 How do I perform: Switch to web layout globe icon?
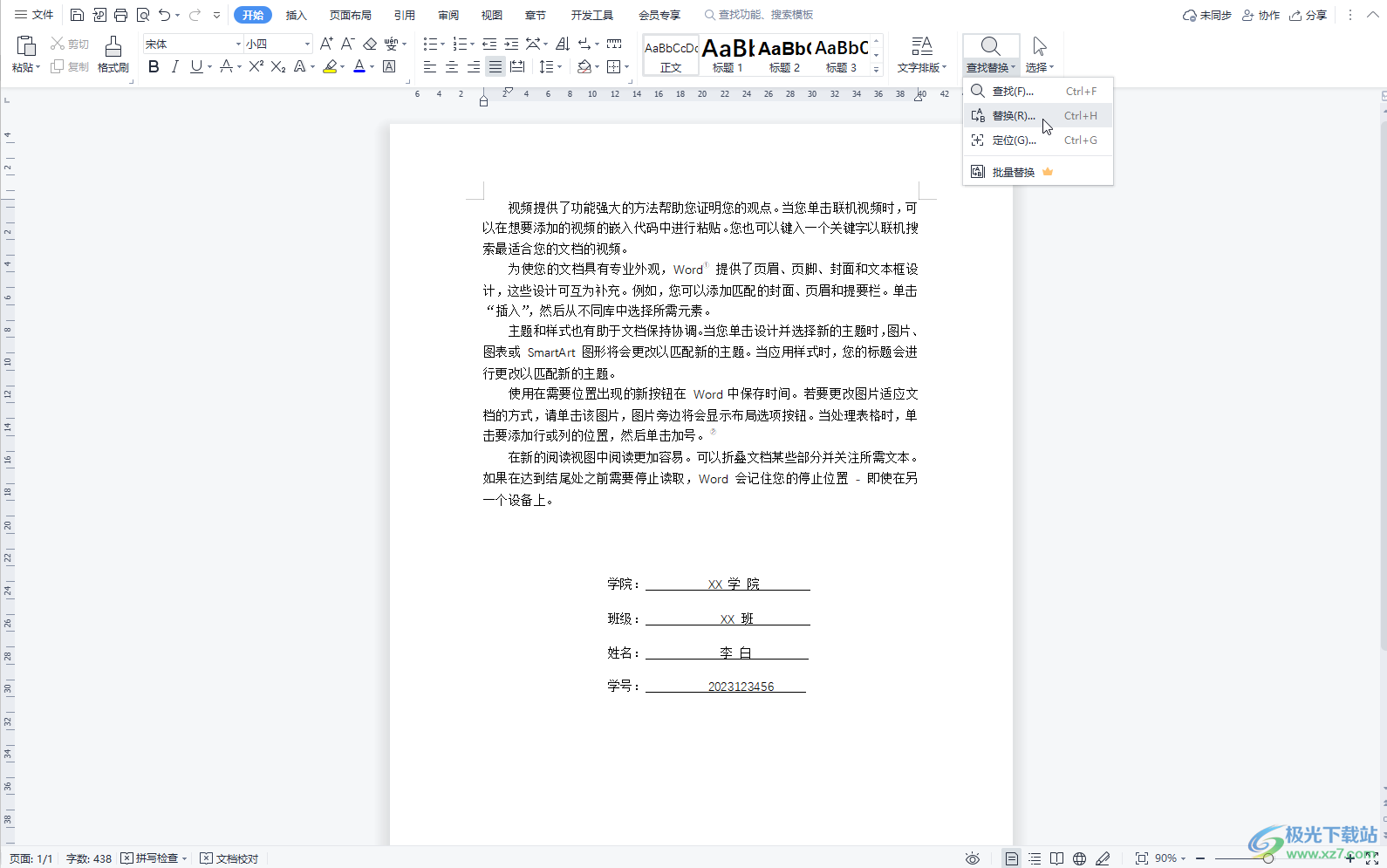click(1080, 858)
